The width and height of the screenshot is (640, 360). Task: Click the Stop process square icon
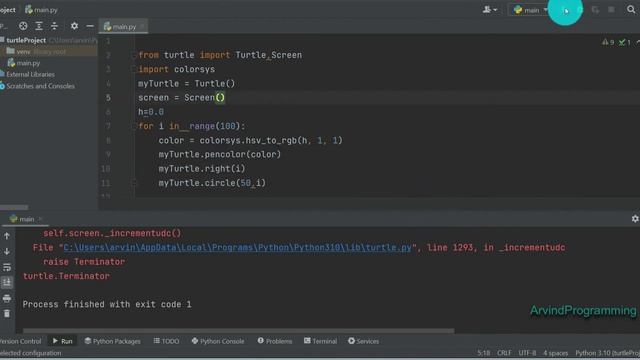coord(611,10)
